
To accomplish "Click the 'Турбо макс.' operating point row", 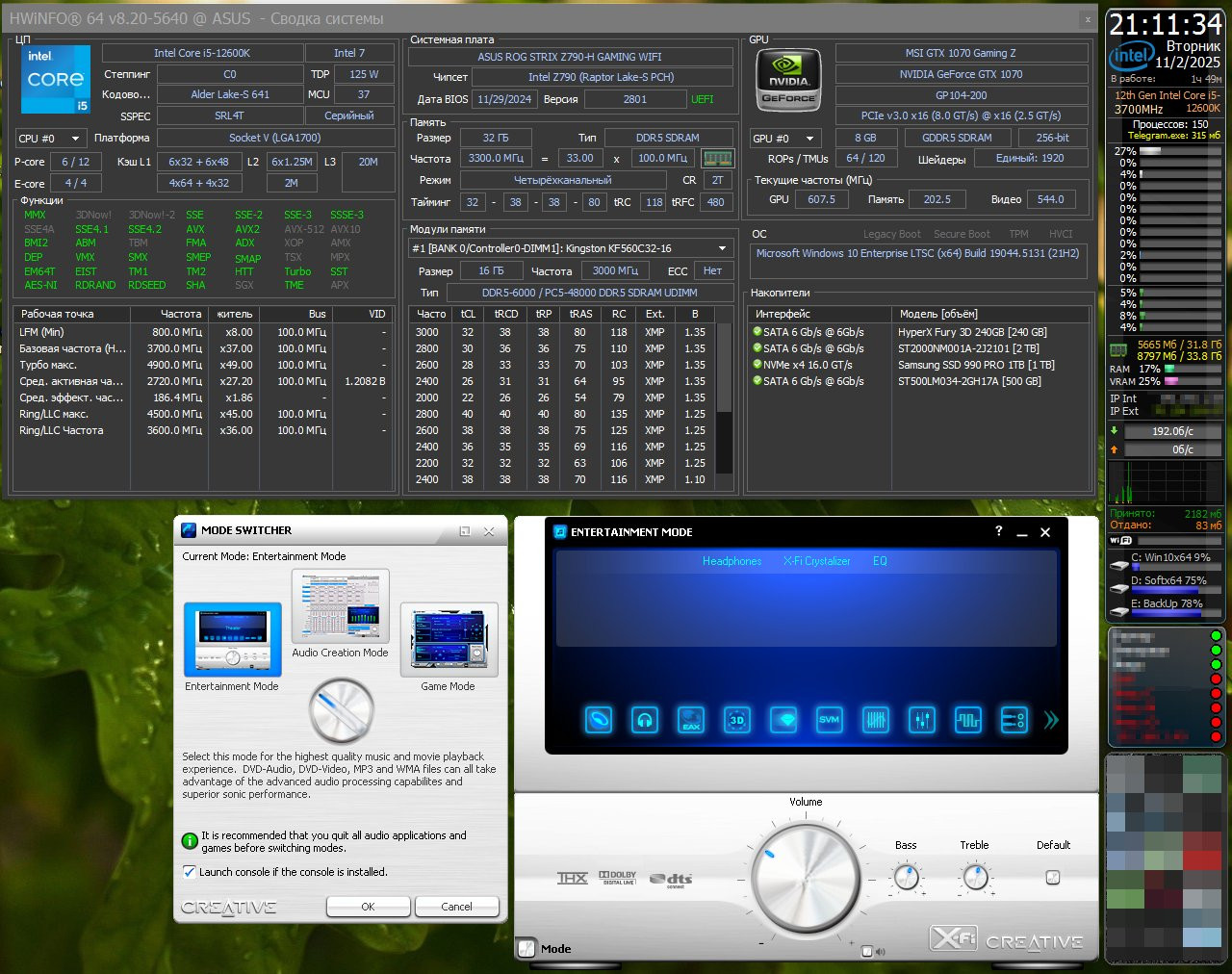I will (x=202, y=365).
